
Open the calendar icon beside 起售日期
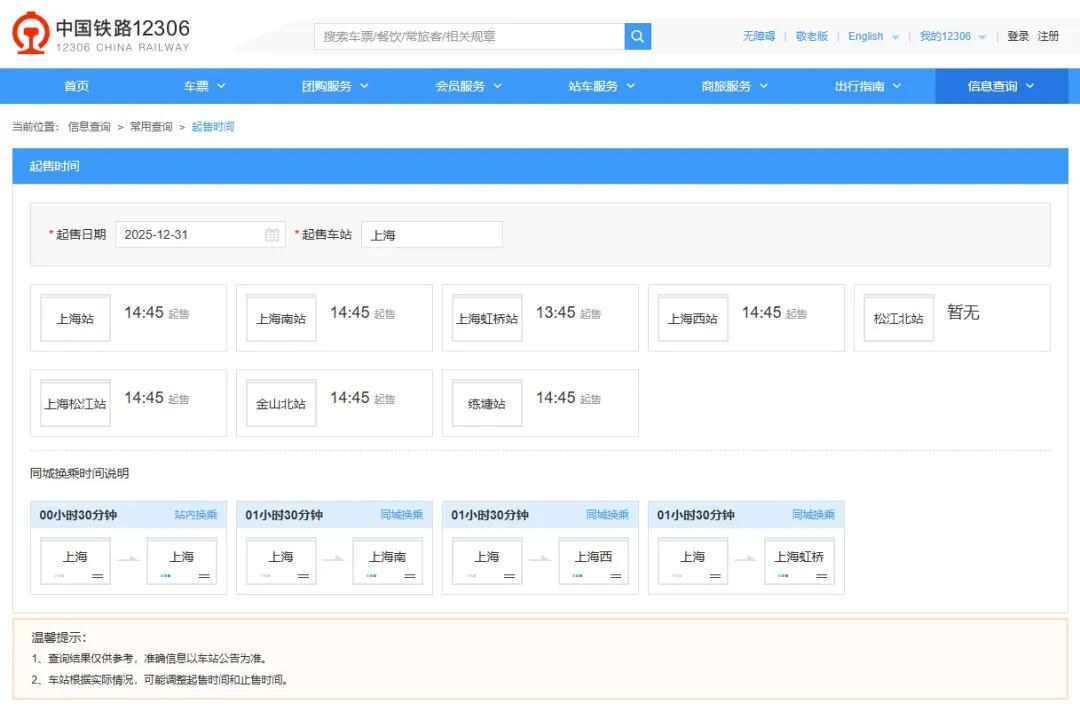pos(270,234)
